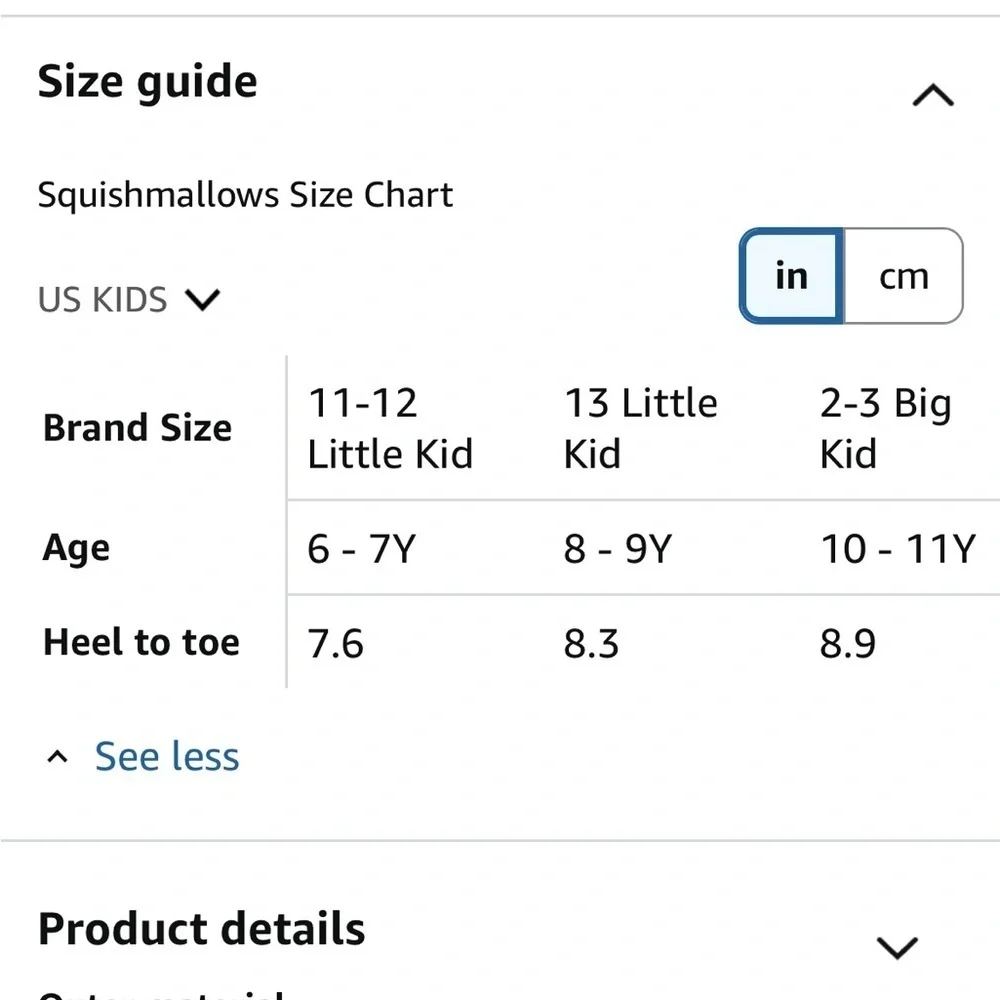The width and height of the screenshot is (1000, 1000).
Task: Click the See less link
Action: point(167,756)
